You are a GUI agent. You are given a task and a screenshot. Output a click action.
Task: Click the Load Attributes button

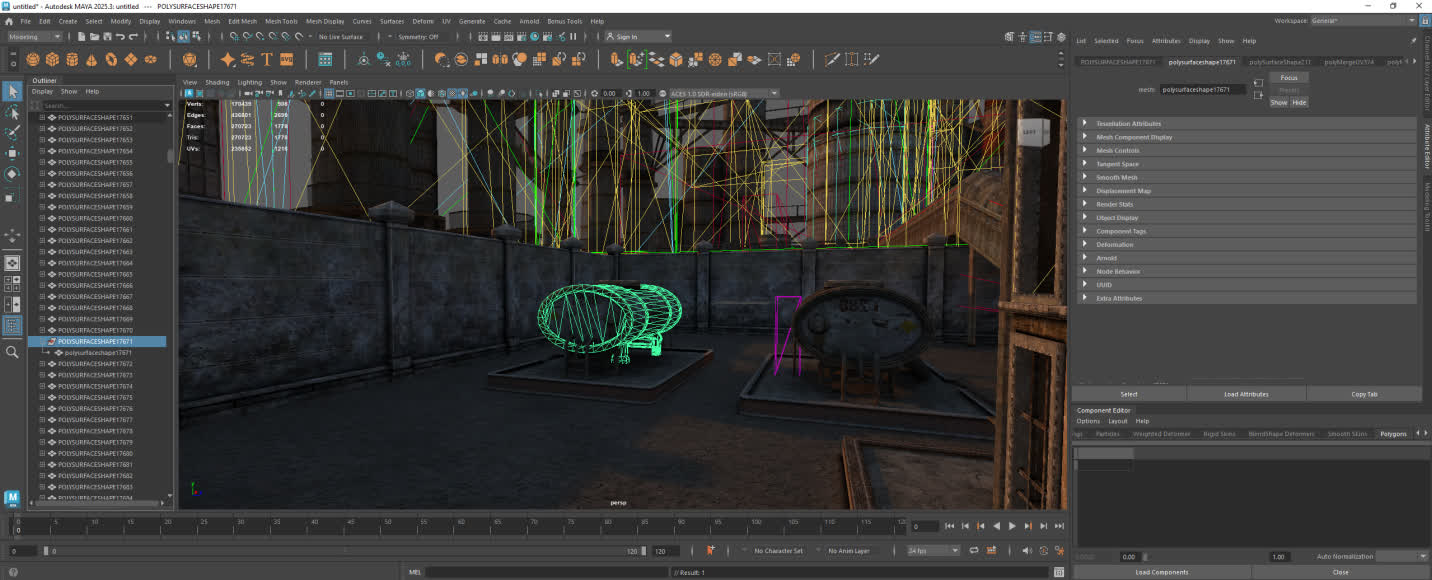click(1246, 394)
